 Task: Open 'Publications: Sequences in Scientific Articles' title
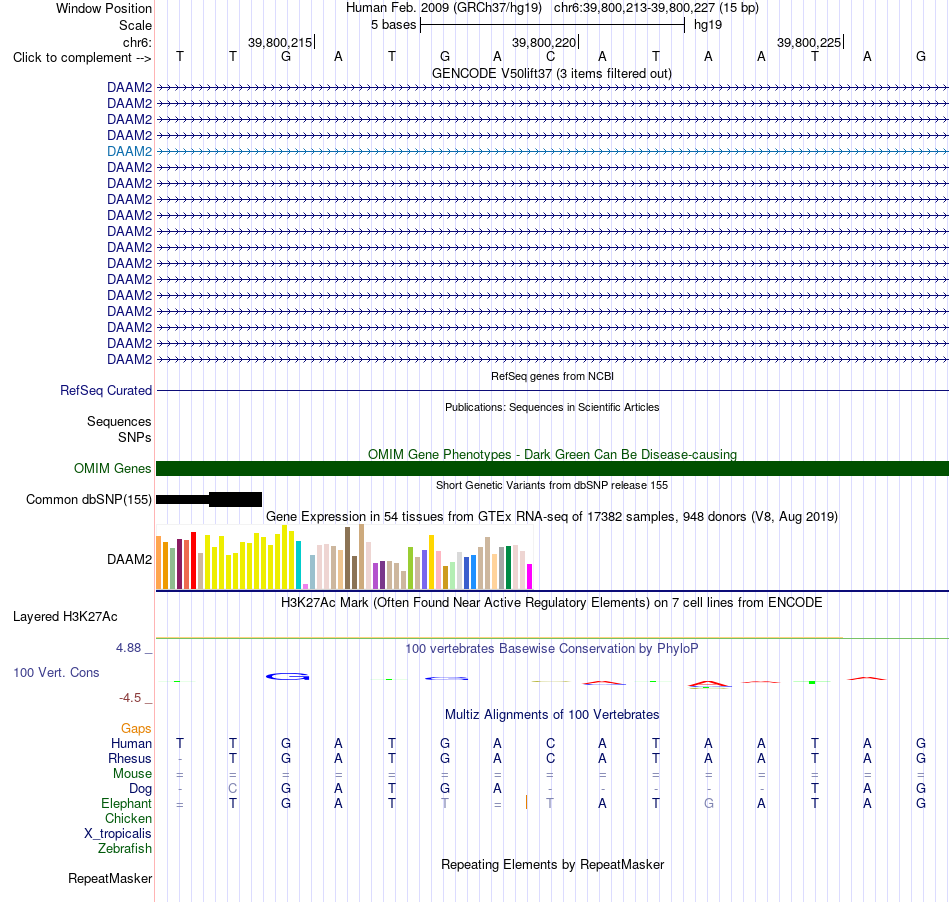click(552, 407)
